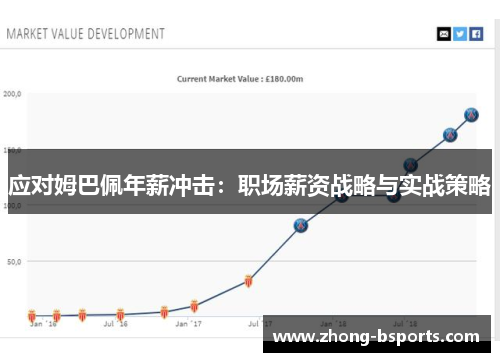The image size is (500, 362).
Task: Click the 50,0 y-axis label
Action: (x=14, y=262)
